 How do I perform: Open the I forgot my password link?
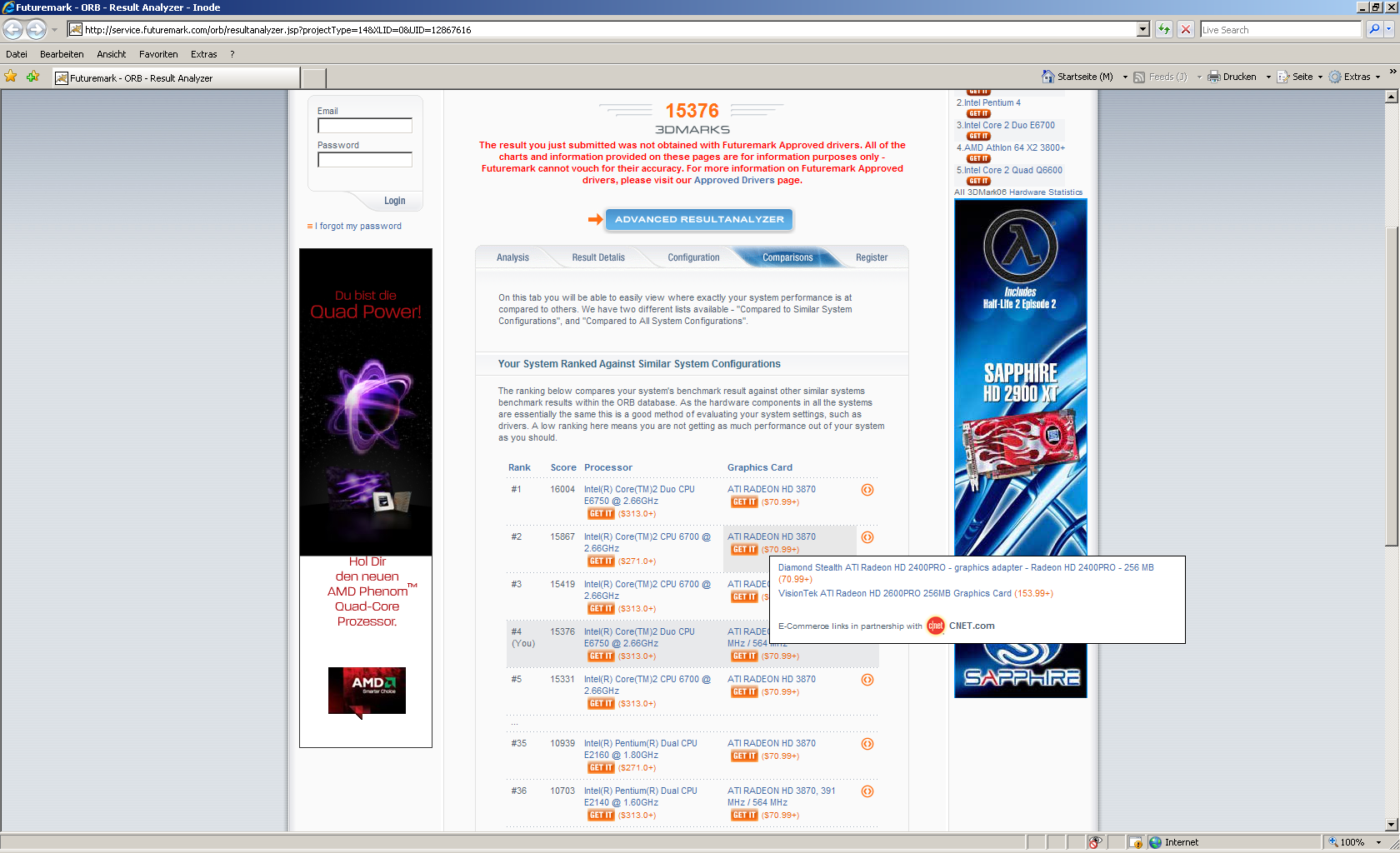click(x=358, y=226)
